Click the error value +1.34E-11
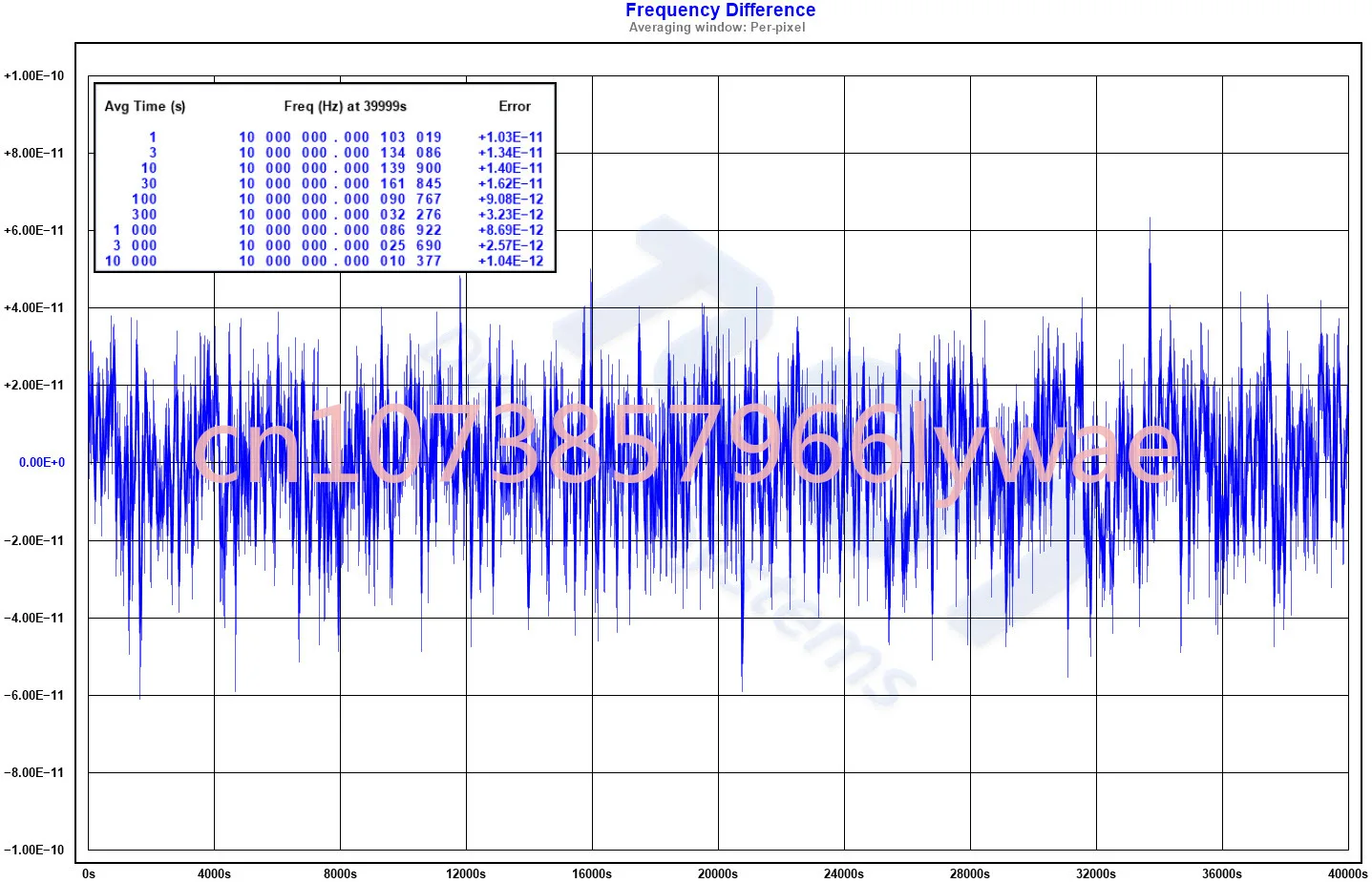This screenshot has height=883, width=1372. tap(511, 153)
